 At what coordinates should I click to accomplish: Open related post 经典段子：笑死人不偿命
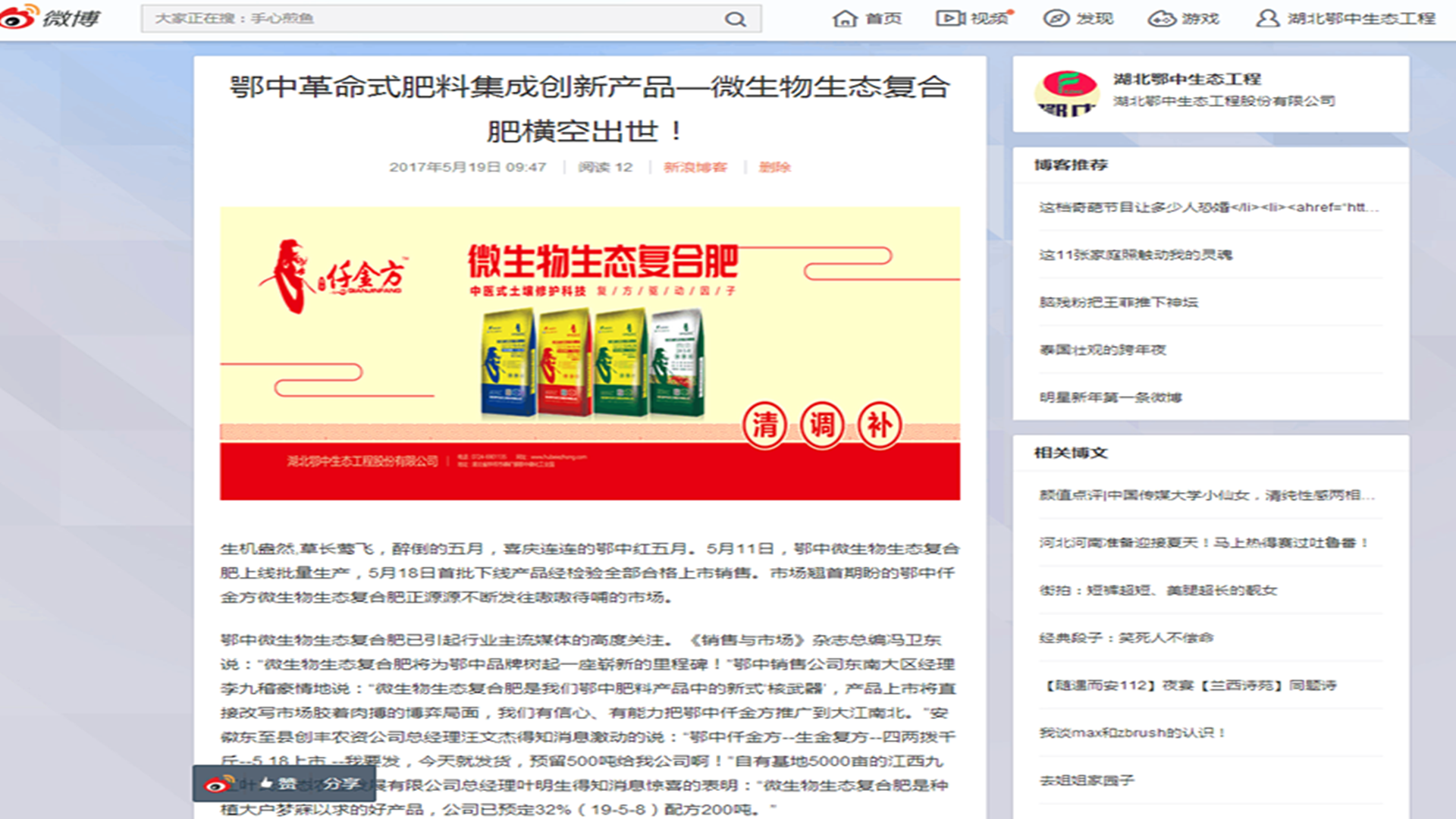click(1125, 638)
